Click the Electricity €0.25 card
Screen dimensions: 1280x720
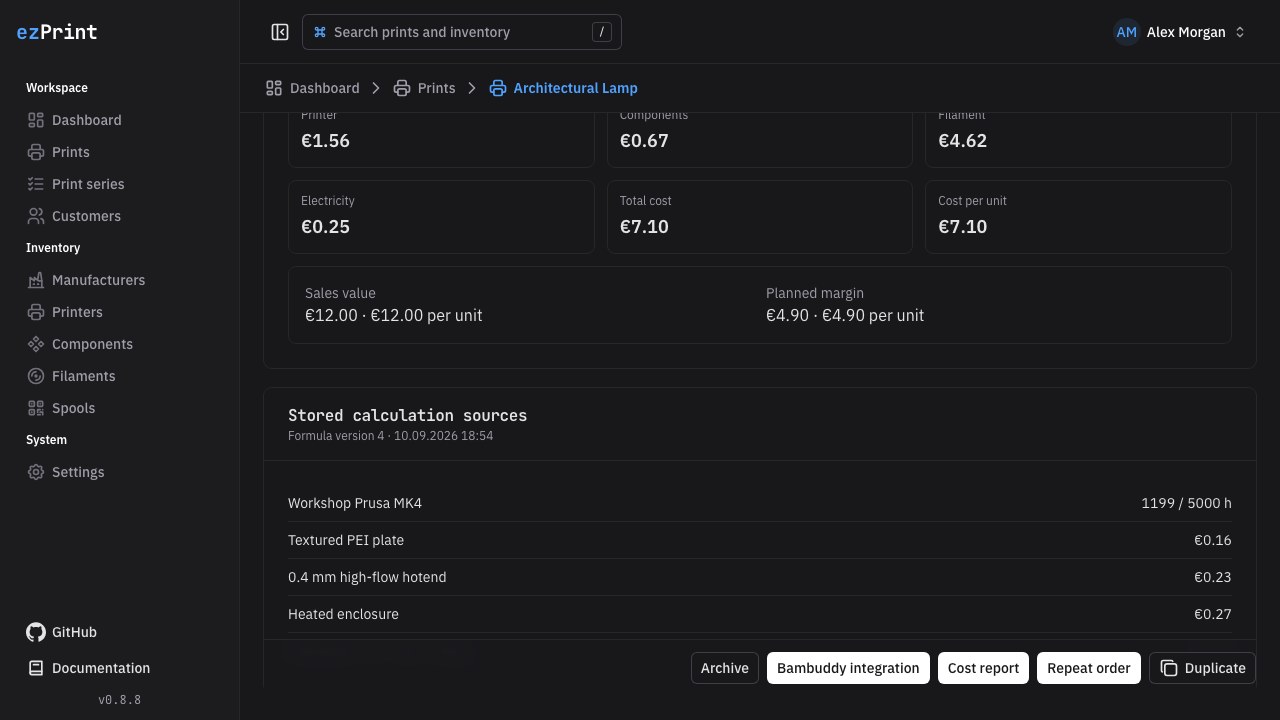point(441,217)
